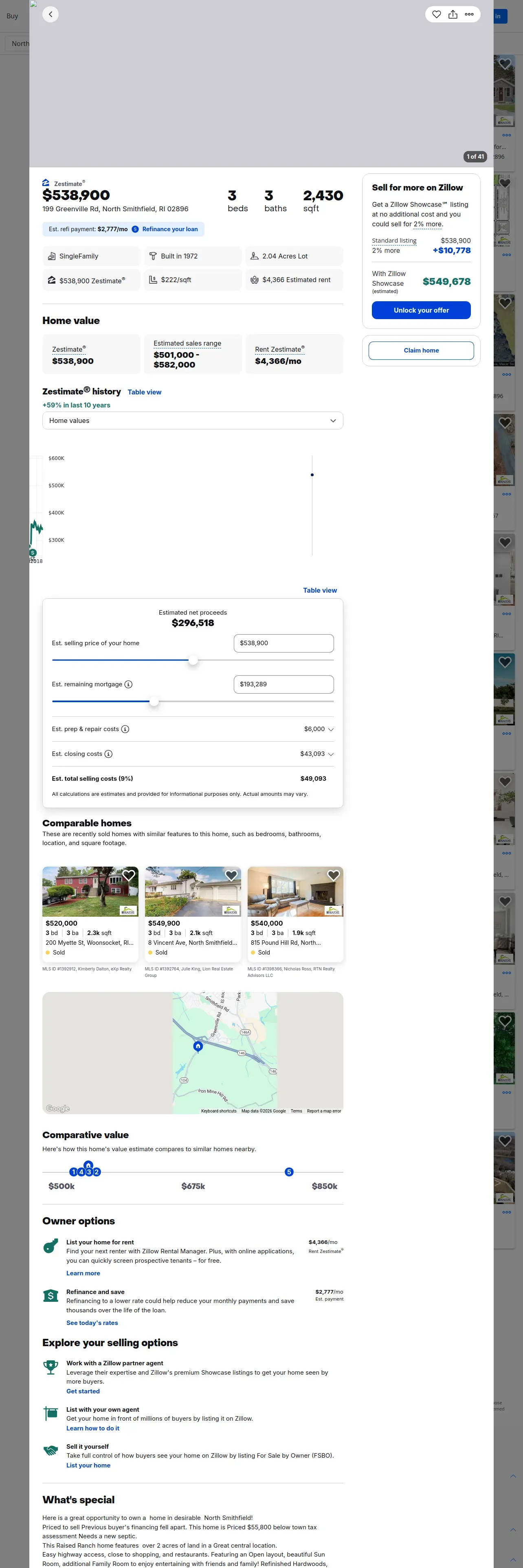Click Refinance your loan link
The width and height of the screenshot is (523, 1568).
click(170, 230)
